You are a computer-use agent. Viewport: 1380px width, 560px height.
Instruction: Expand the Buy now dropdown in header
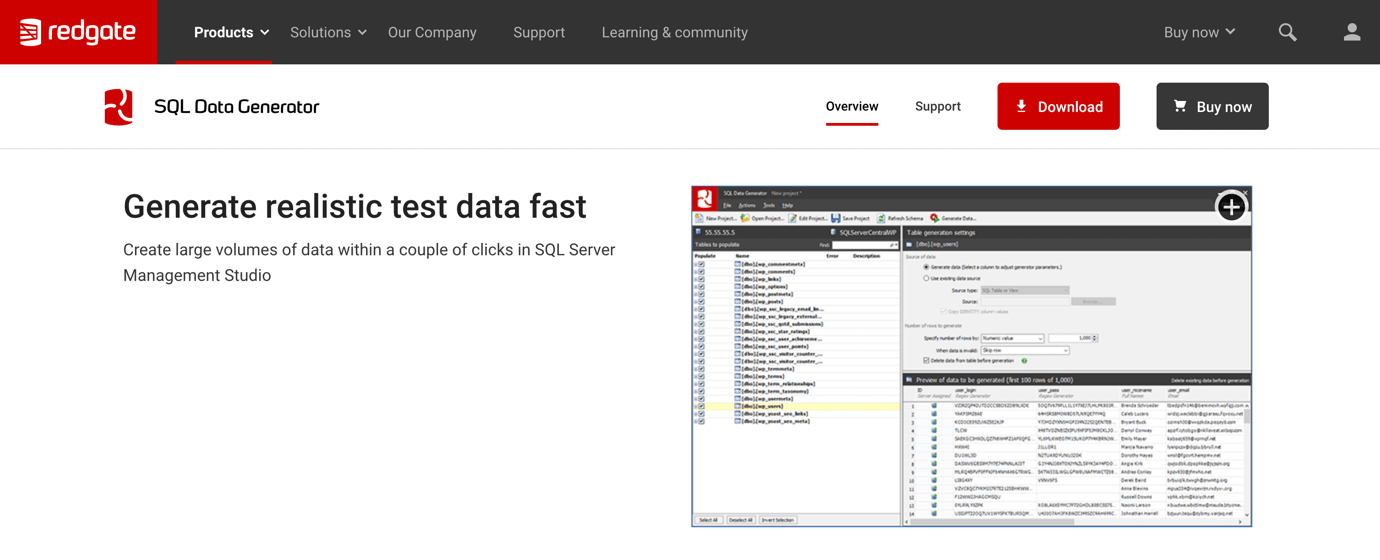(x=1199, y=32)
